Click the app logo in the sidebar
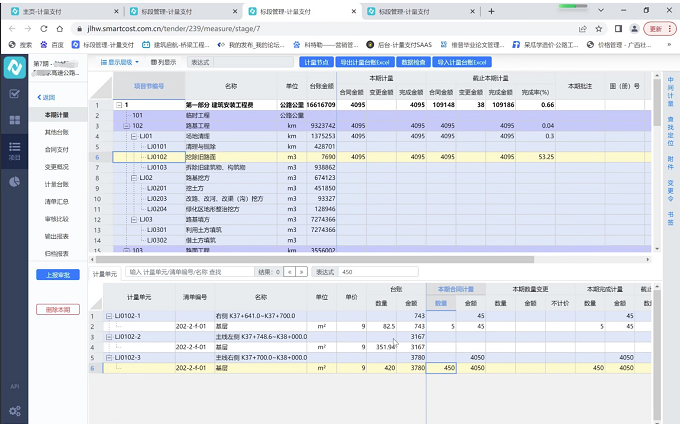This screenshot has width=680, height=424. (x=15, y=68)
